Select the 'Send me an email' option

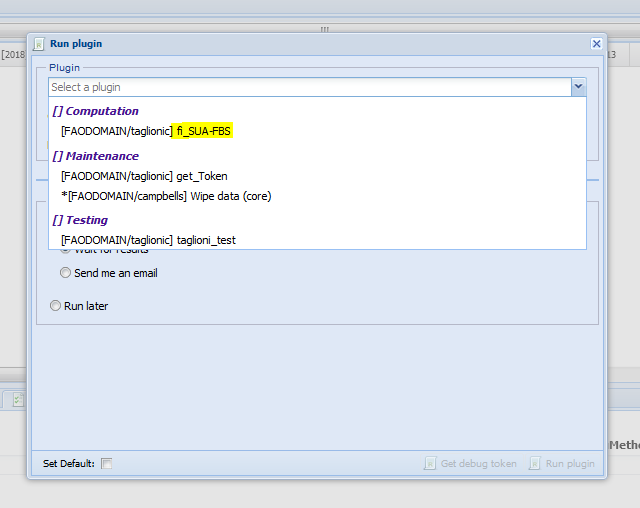pyautogui.click(x=66, y=273)
